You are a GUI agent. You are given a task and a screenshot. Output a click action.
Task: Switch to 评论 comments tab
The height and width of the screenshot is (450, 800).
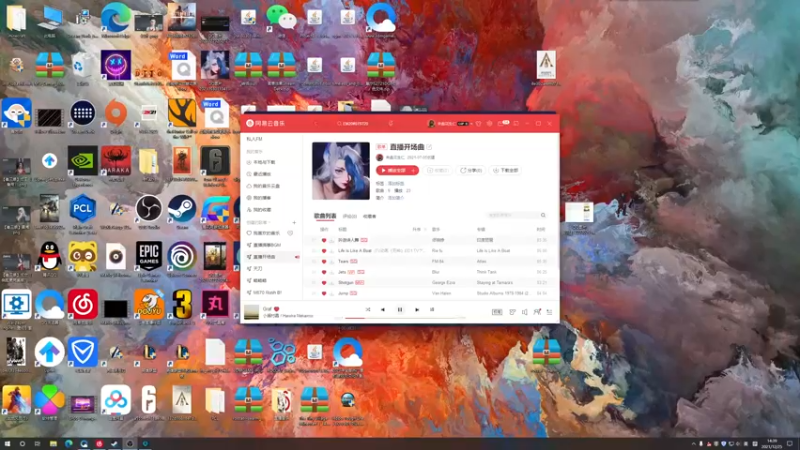tap(349, 216)
